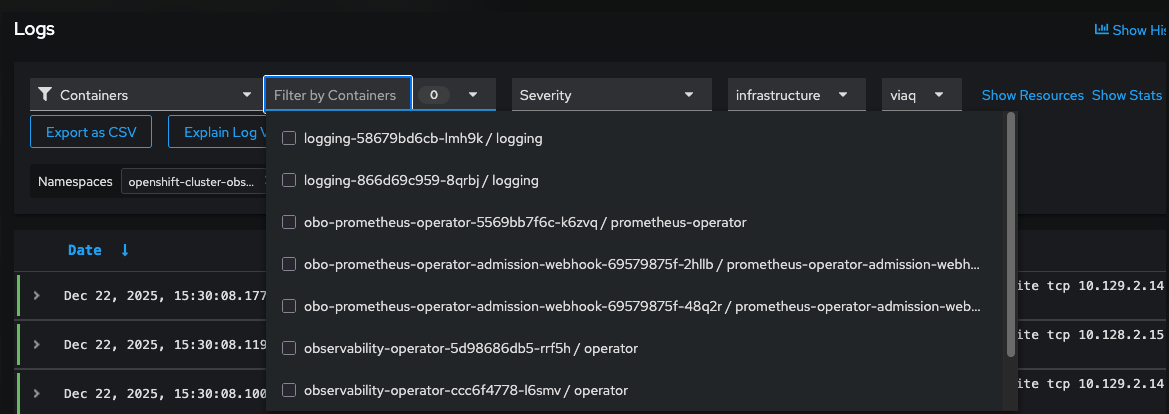Check logging-58679bd6cb-lmh9k container checkbox
This screenshot has height=414, width=1169.
tap(289, 138)
